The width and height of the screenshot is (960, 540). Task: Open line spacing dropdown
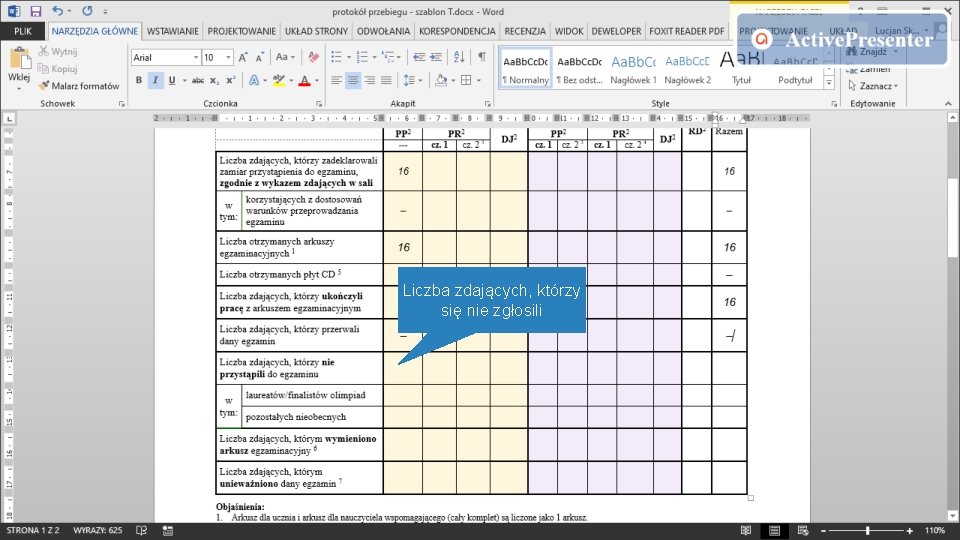coord(413,80)
